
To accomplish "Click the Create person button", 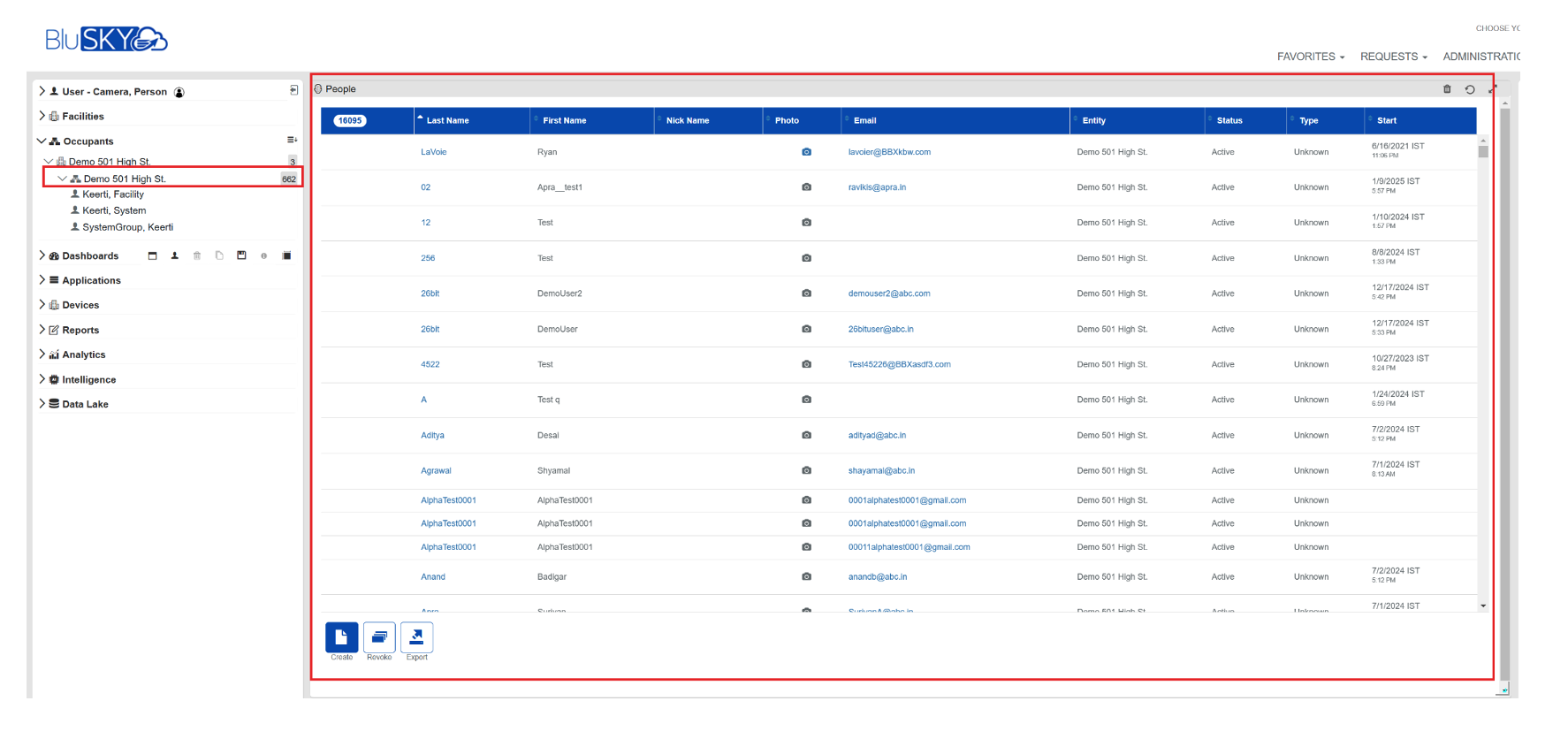I will point(341,637).
